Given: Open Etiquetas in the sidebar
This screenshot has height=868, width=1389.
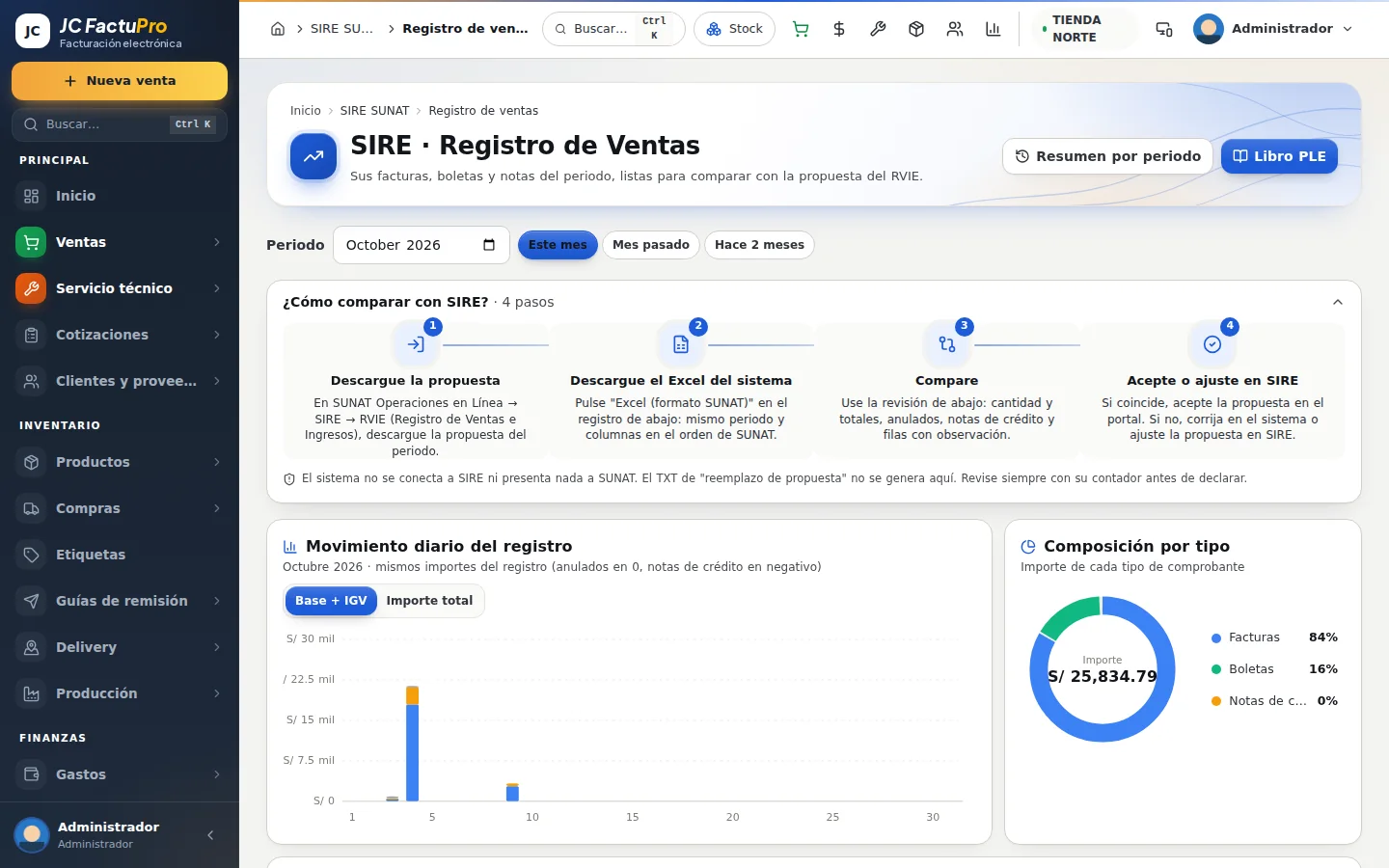Looking at the screenshot, I should 120,555.
